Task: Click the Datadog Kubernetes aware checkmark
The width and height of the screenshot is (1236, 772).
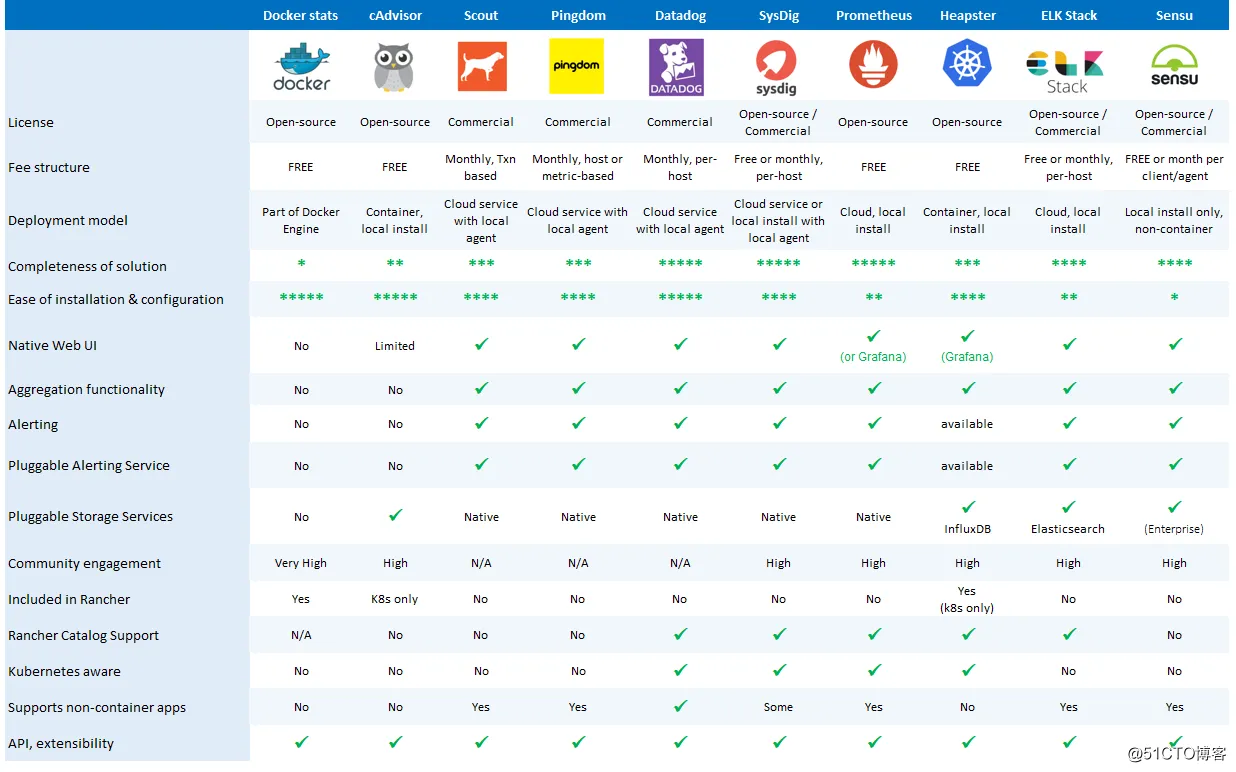Action: (680, 670)
